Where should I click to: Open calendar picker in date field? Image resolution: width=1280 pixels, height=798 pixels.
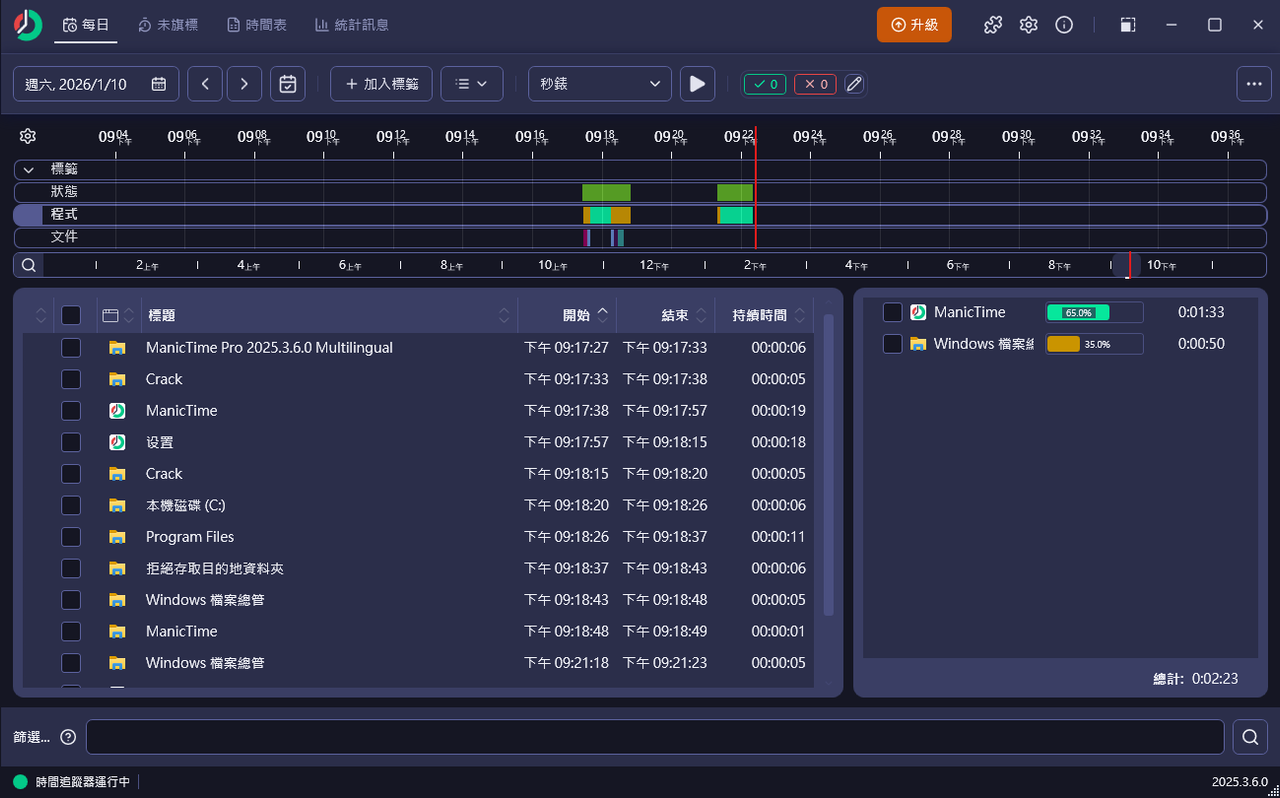[159, 84]
